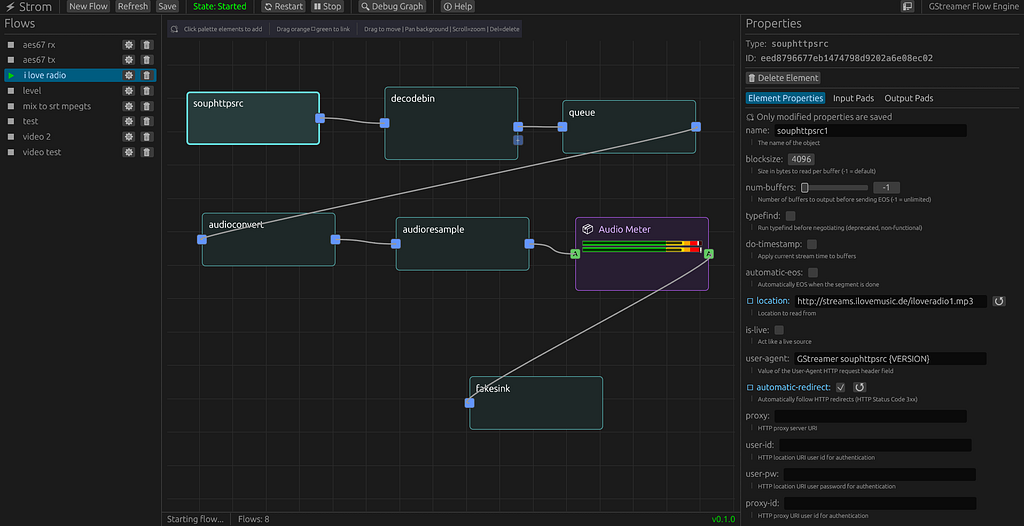Click the proxy-id input field
Screen dimensions: 1024x526
[x=880, y=503]
